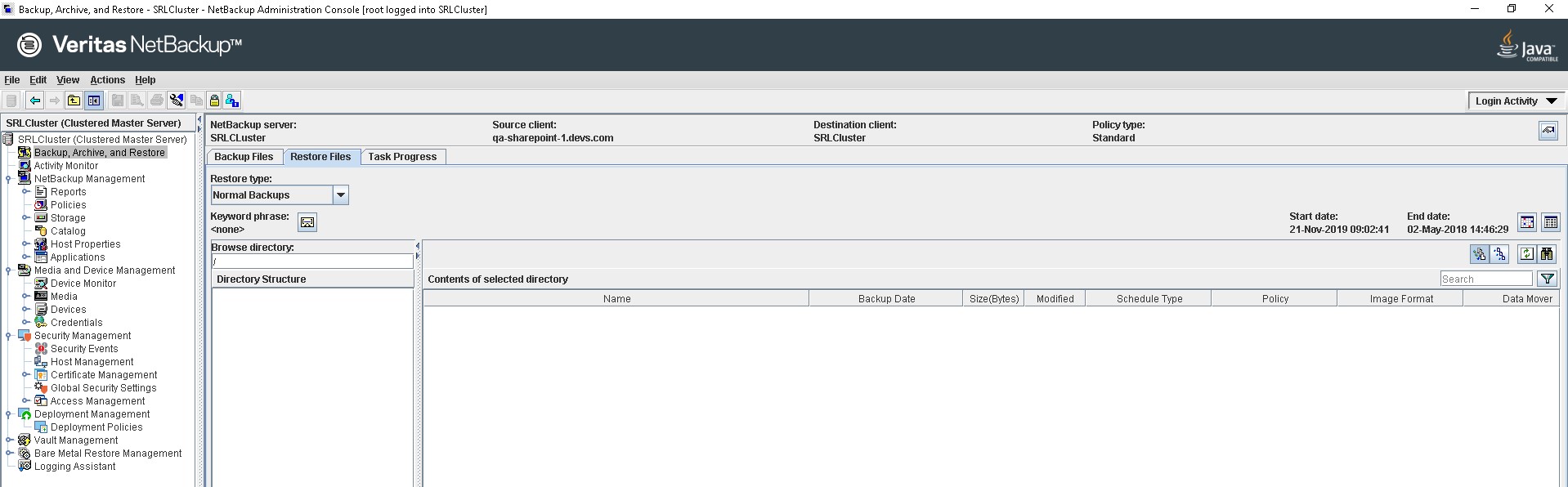Expand the Reports tree node

26,192
